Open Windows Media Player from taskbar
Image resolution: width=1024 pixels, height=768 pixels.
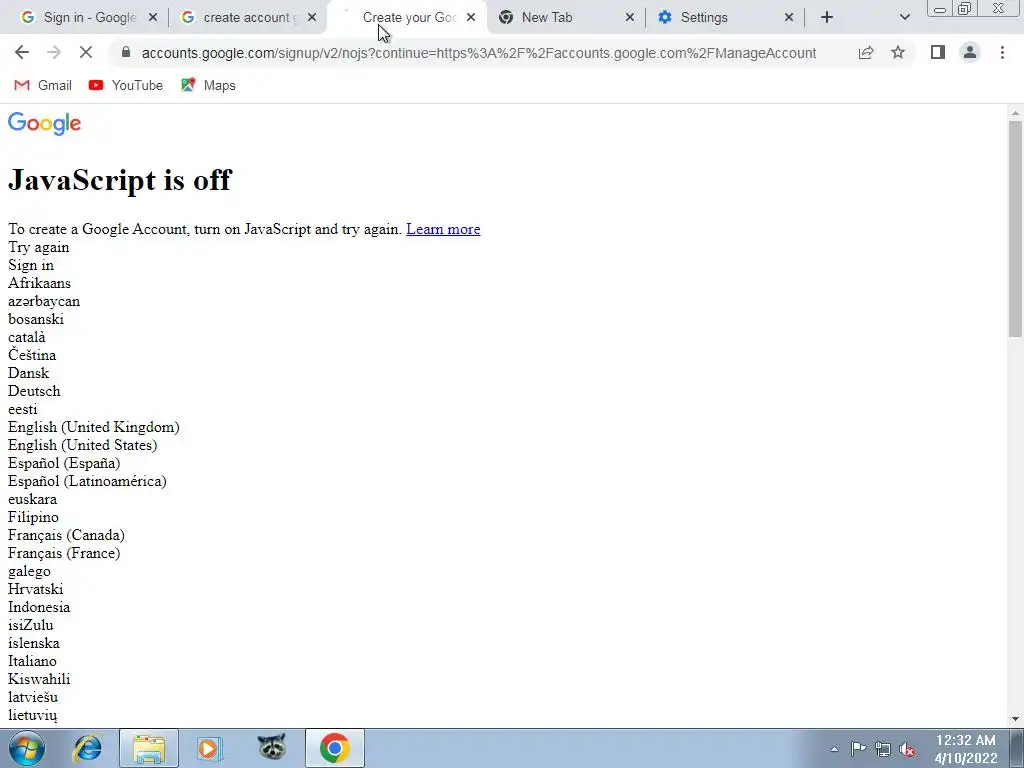tap(209, 748)
